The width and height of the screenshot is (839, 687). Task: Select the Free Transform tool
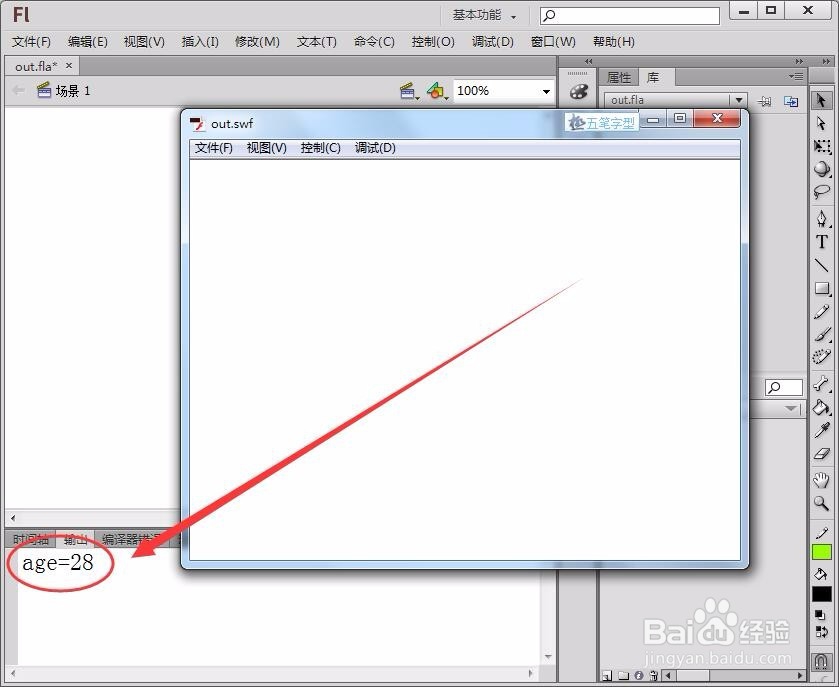tap(821, 146)
